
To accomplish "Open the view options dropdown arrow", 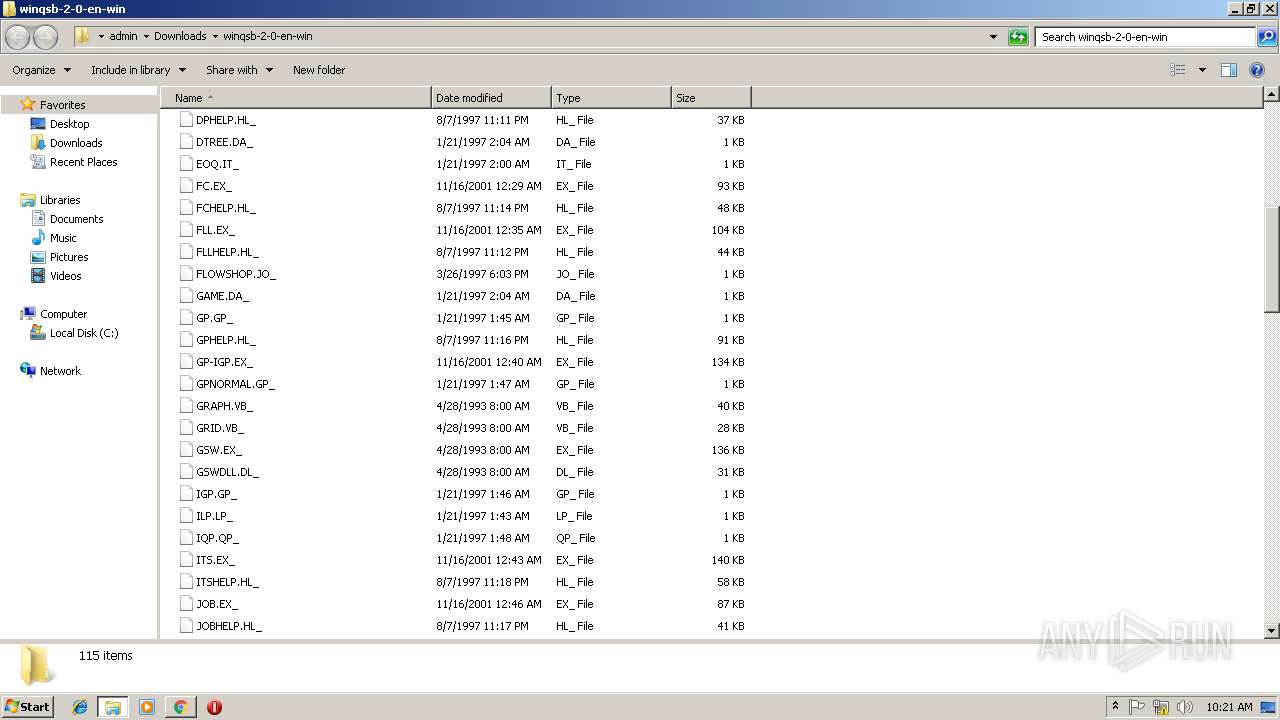I will tap(1202, 70).
